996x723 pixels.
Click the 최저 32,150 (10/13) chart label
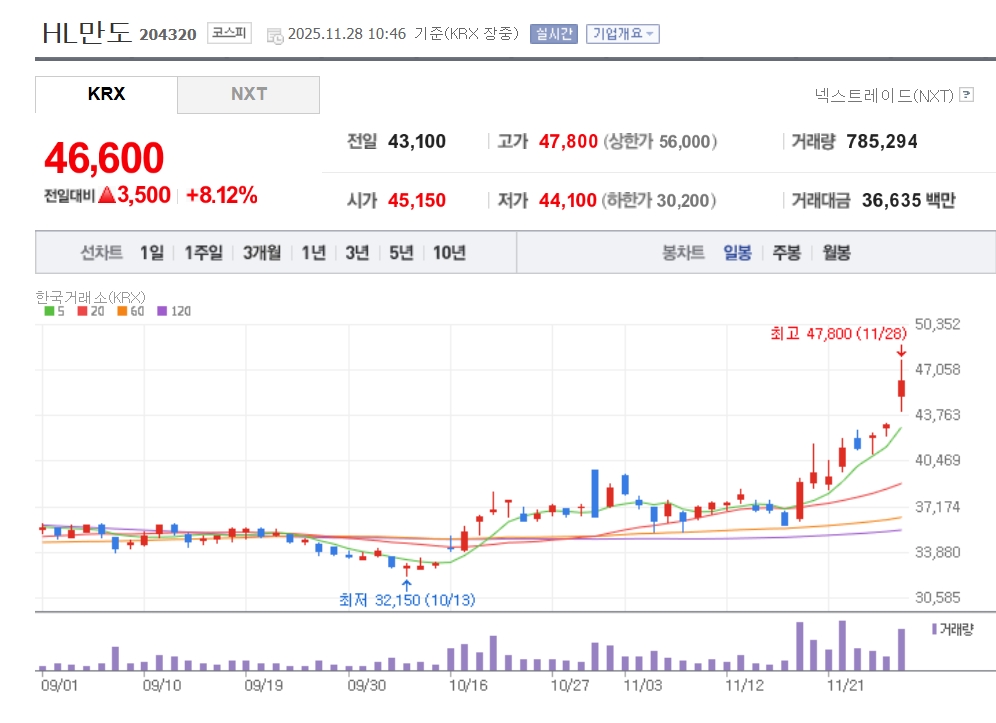pyautogui.click(x=407, y=600)
